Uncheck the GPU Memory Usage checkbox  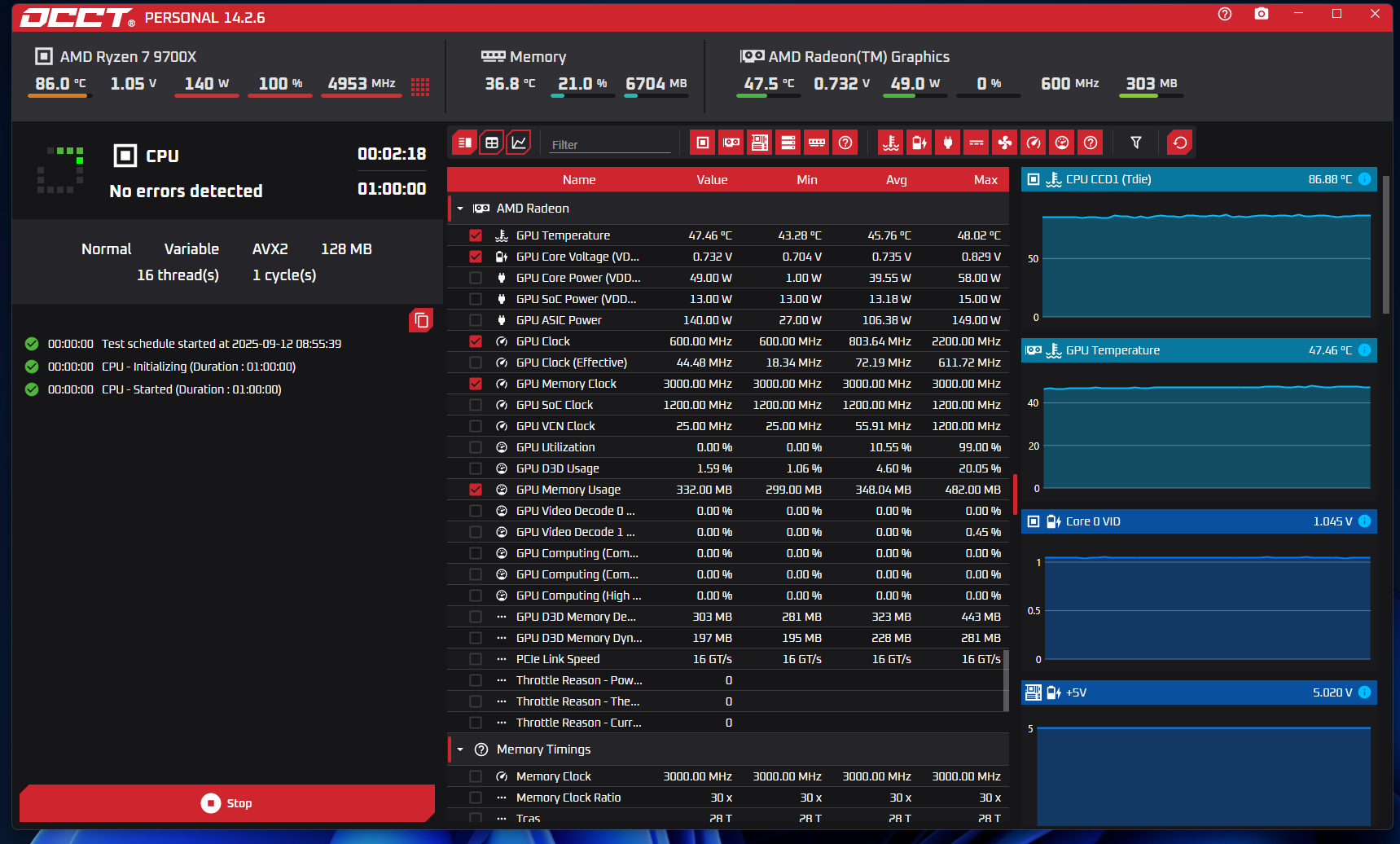(x=476, y=490)
